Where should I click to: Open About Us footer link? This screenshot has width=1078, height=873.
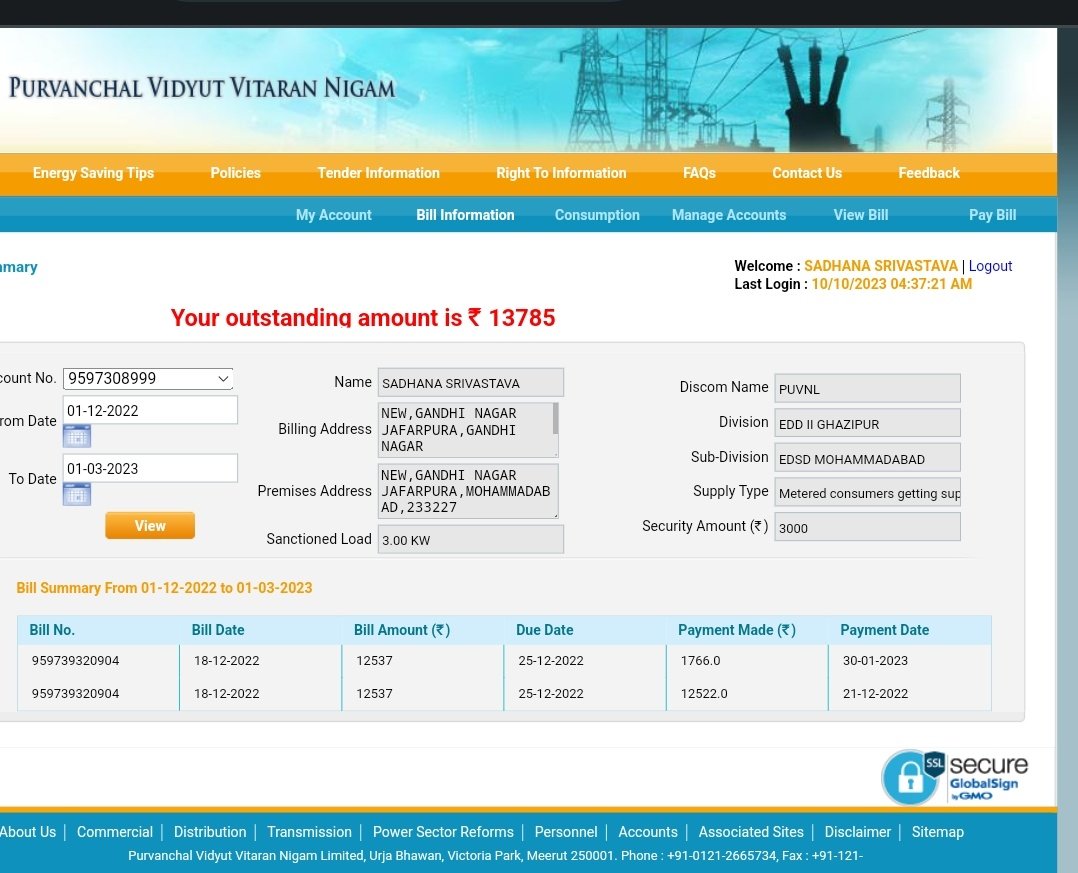pyautogui.click(x=28, y=832)
